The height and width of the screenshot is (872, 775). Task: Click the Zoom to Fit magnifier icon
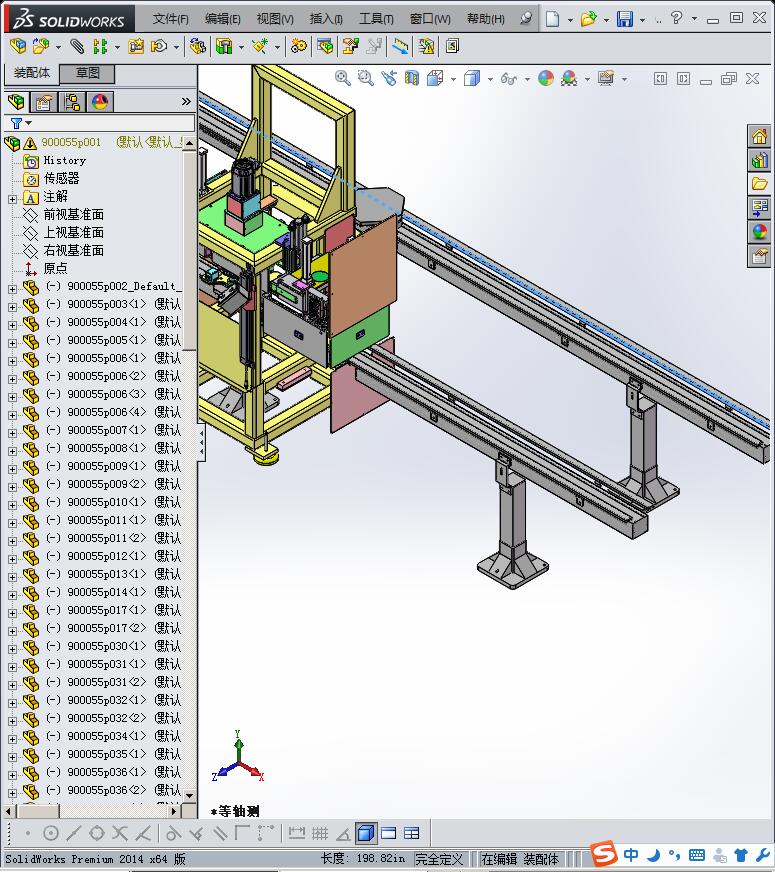click(342, 78)
